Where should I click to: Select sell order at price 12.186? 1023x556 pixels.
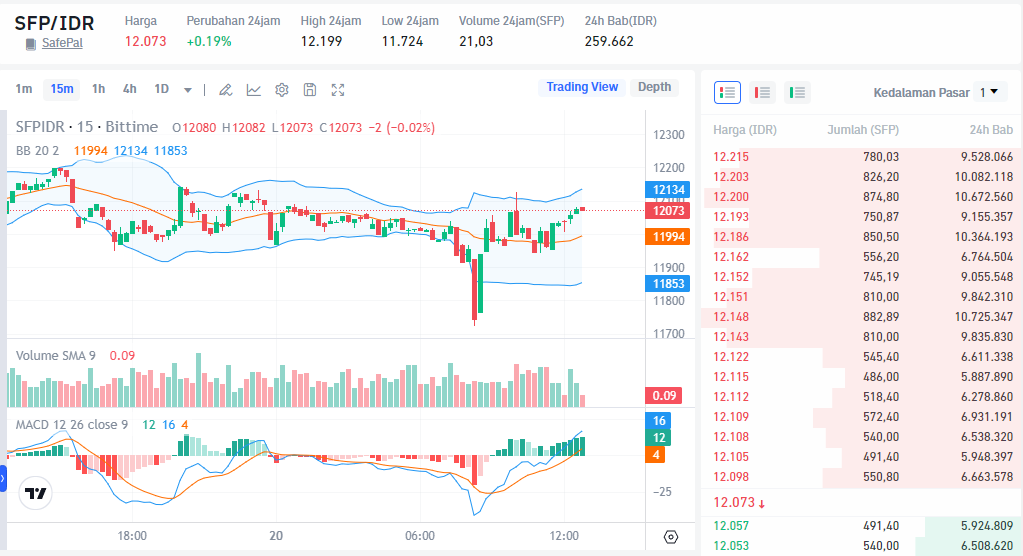862,237
